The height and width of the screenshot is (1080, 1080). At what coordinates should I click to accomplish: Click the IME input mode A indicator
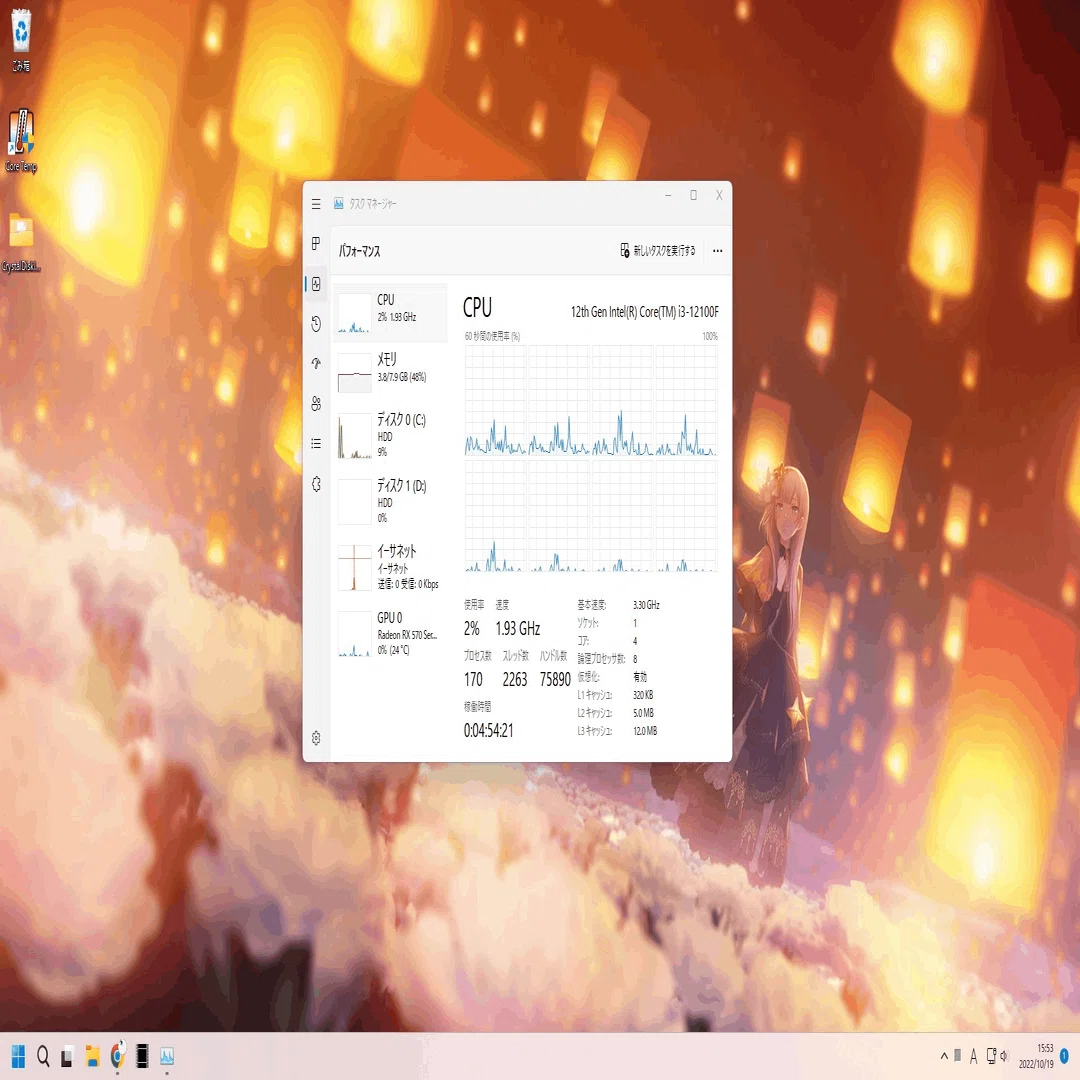coord(973,1056)
